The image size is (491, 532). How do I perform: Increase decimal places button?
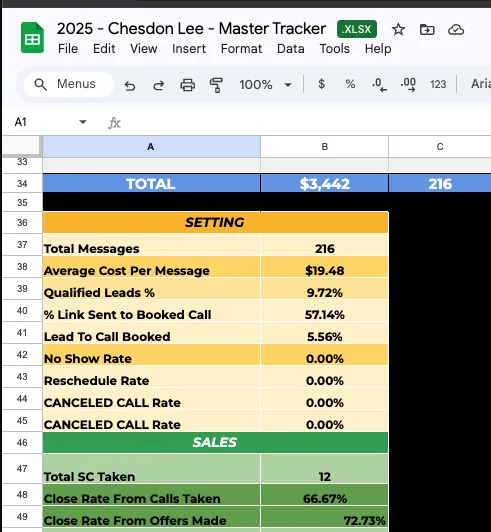pos(408,85)
